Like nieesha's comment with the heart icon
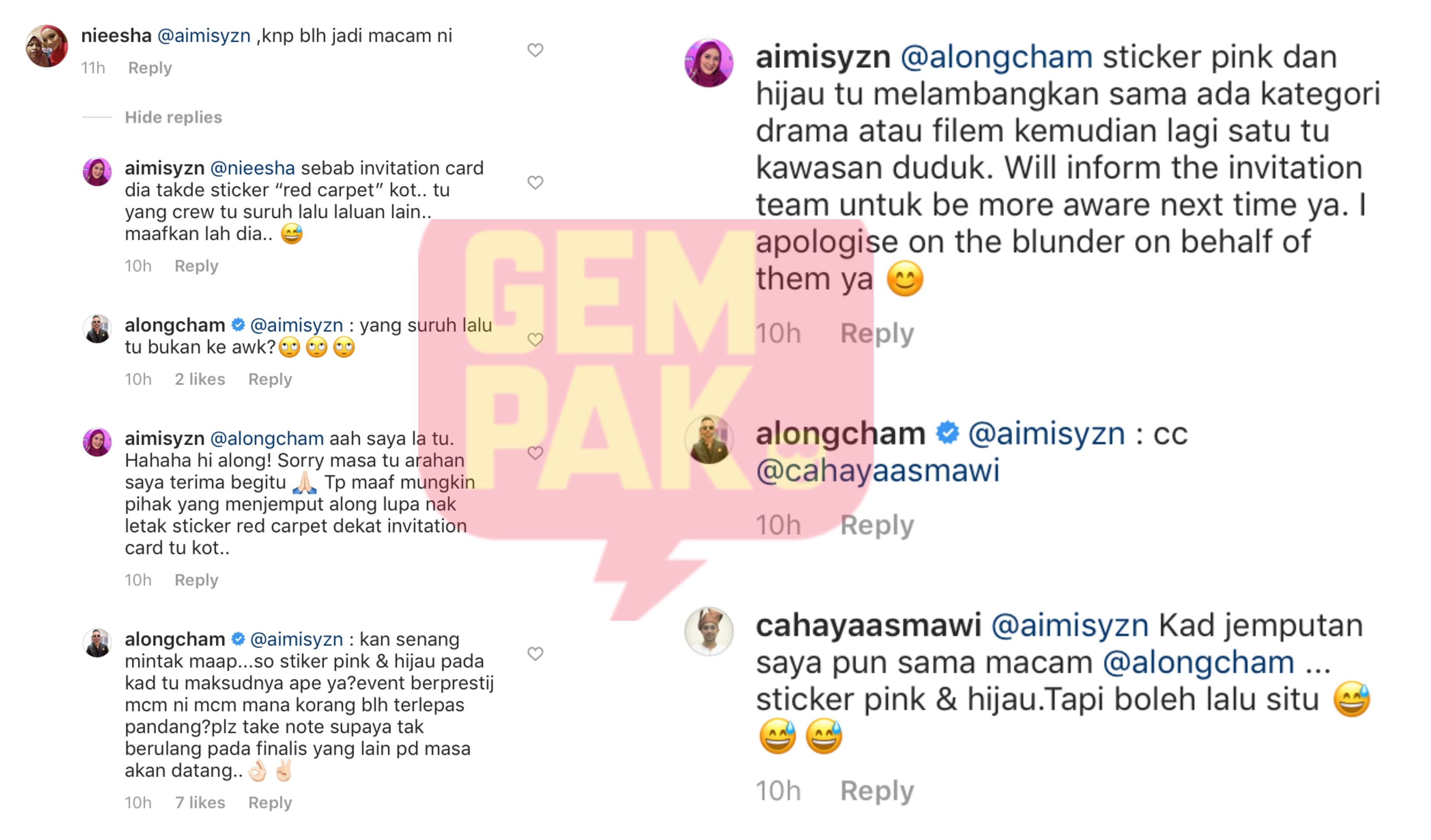The image size is (1431, 840). coord(535,50)
